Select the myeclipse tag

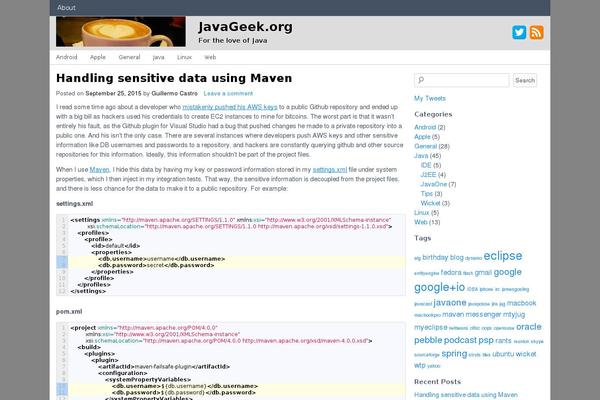[430, 328]
